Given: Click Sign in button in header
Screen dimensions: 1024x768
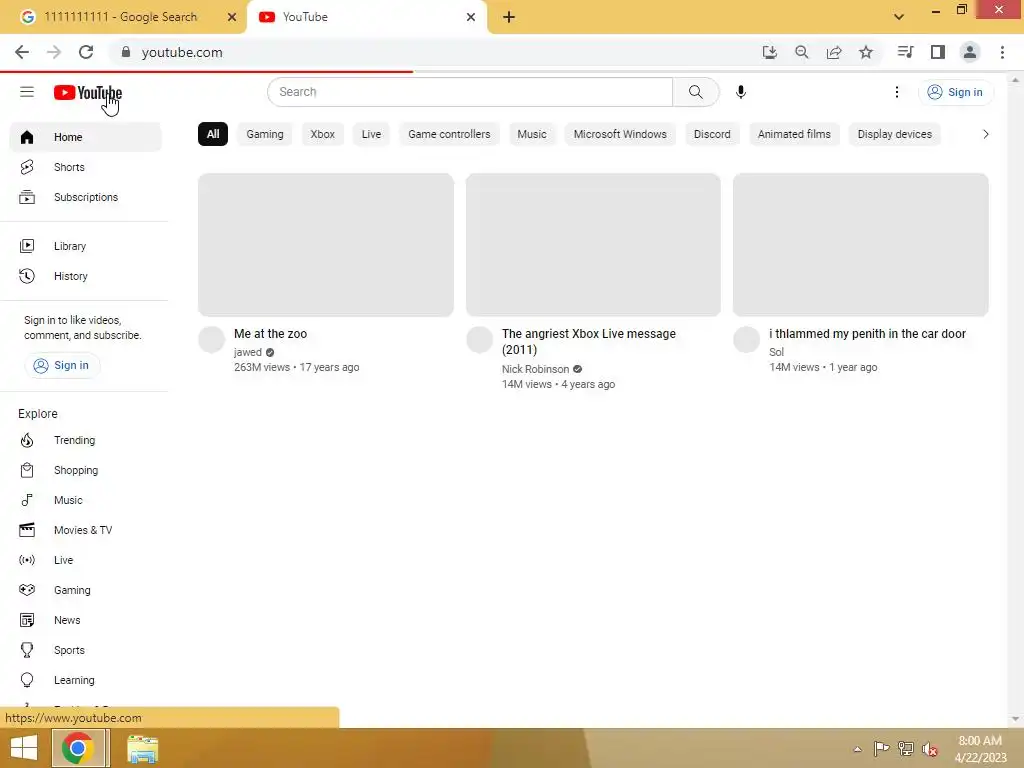Looking at the screenshot, I should (955, 92).
